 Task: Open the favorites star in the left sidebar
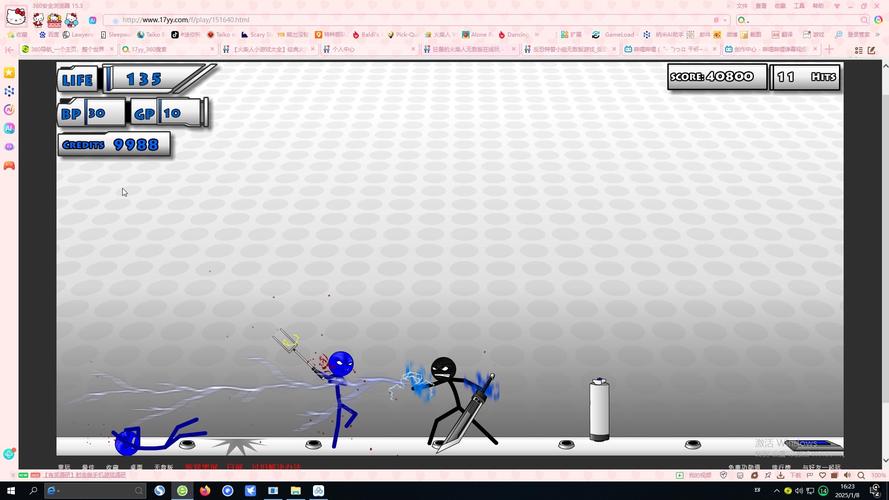coord(9,73)
